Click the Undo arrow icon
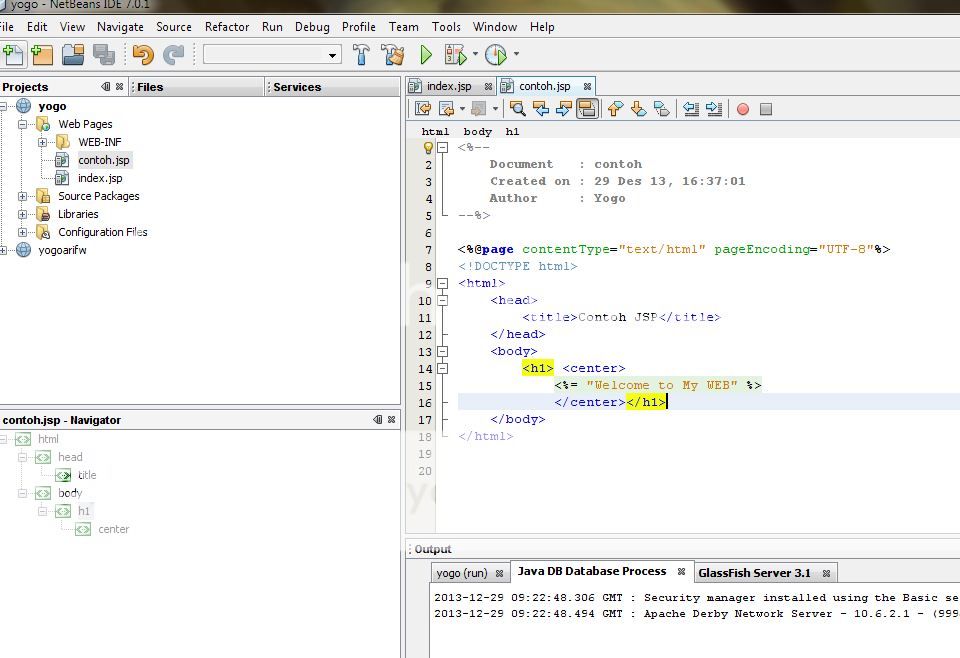The height and width of the screenshot is (658, 960). (143, 55)
